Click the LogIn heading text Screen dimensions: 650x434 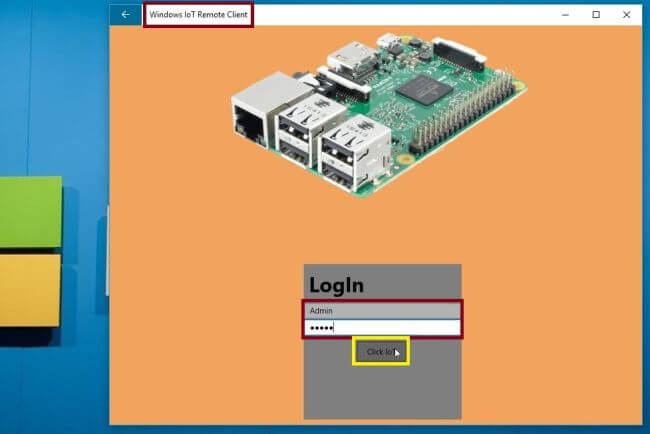[x=337, y=285]
